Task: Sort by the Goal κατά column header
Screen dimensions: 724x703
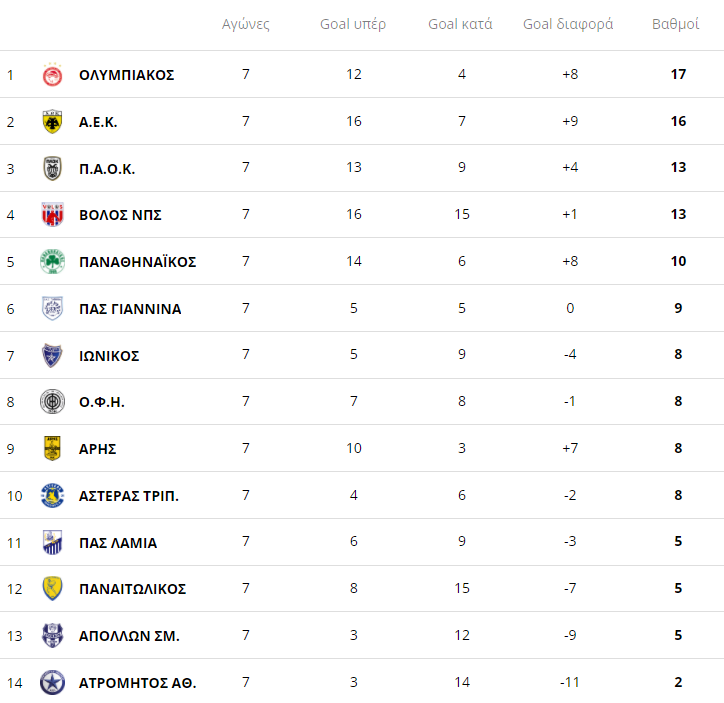Action: tap(460, 24)
